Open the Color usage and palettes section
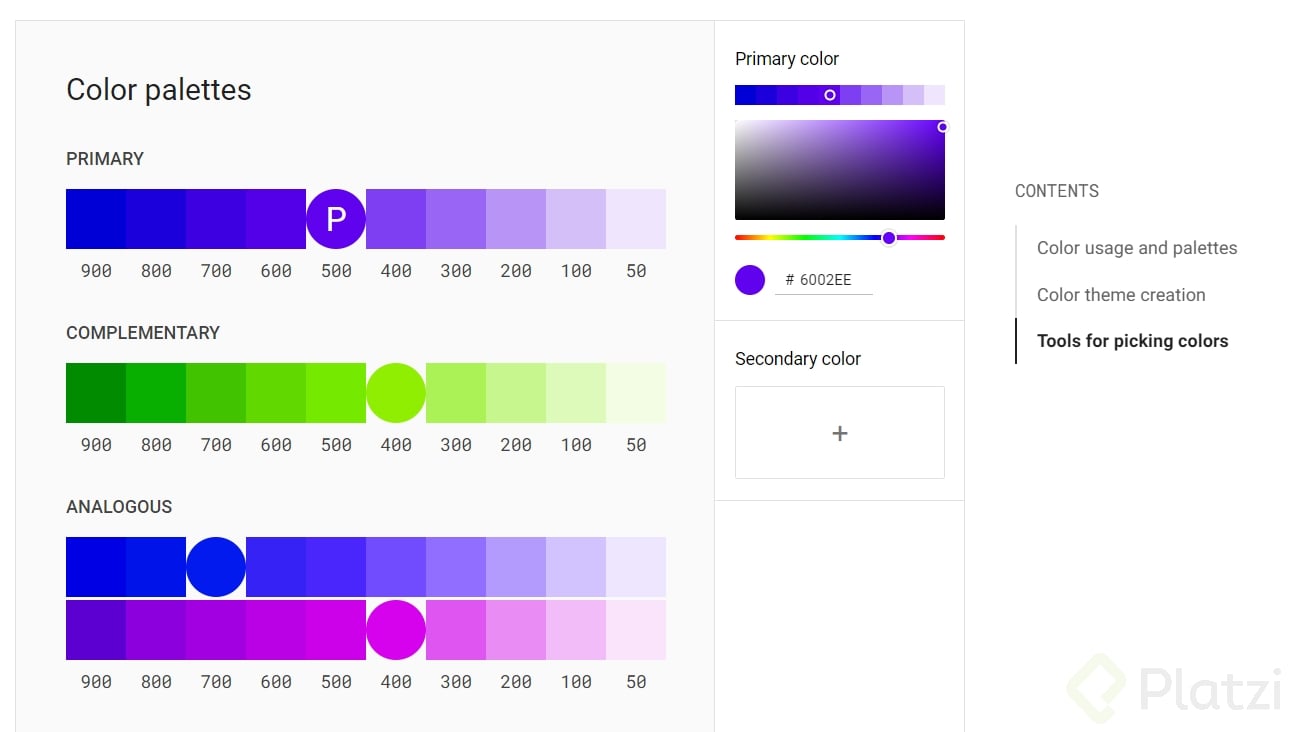 [1137, 248]
